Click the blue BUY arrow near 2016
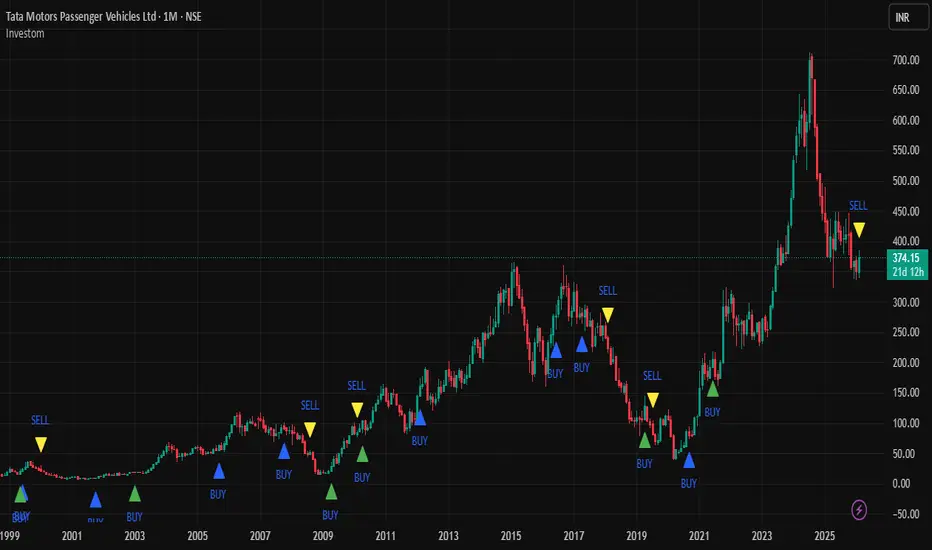The width and height of the screenshot is (932, 550). (x=556, y=350)
